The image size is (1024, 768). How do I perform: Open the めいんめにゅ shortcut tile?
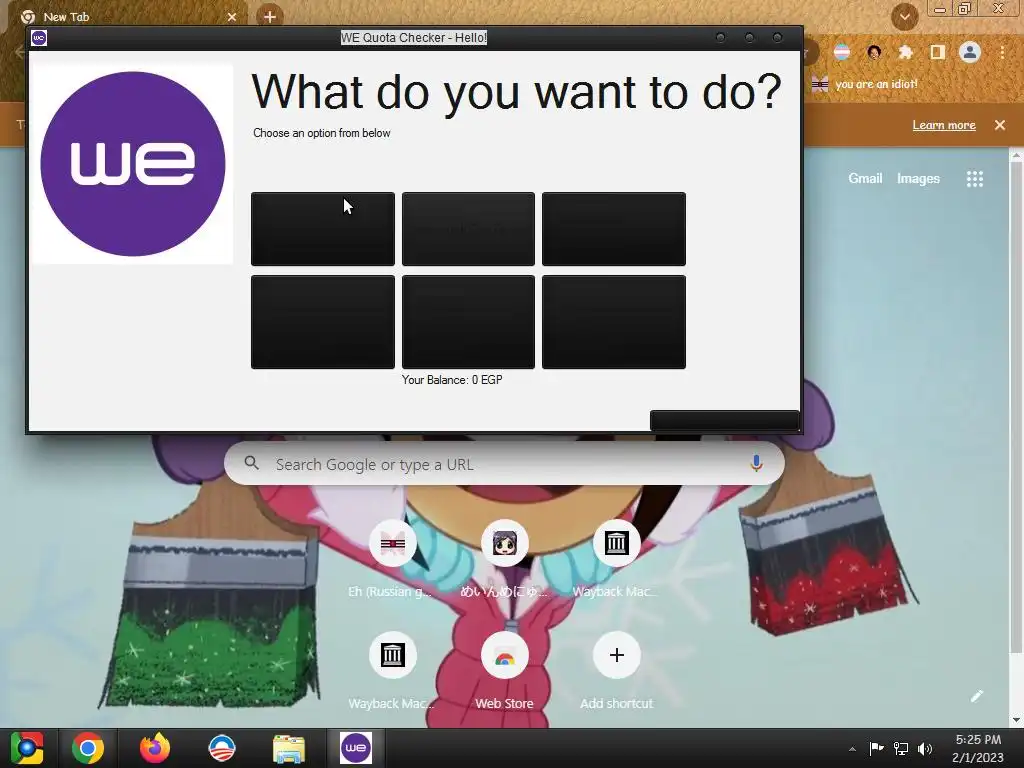(x=504, y=560)
